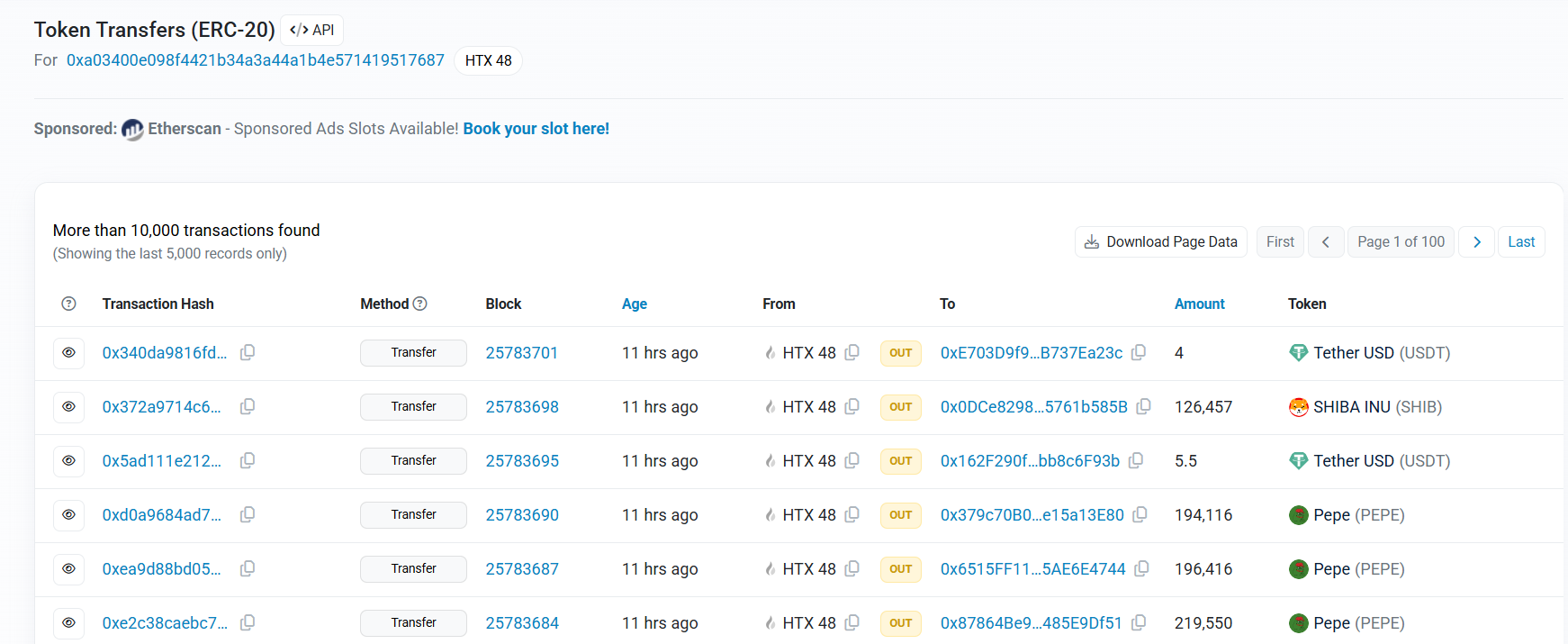Open block 25783698
The height and width of the screenshot is (644, 1568).
coord(522,407)
